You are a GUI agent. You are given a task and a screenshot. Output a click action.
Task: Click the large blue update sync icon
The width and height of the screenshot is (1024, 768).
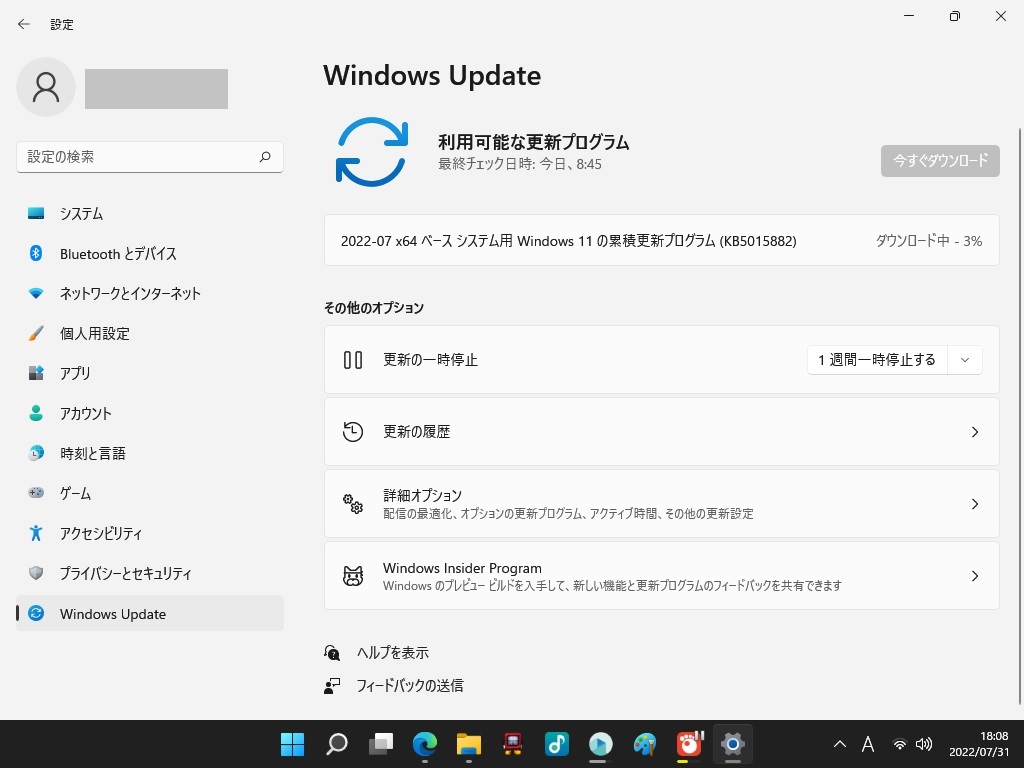[372, 152]
